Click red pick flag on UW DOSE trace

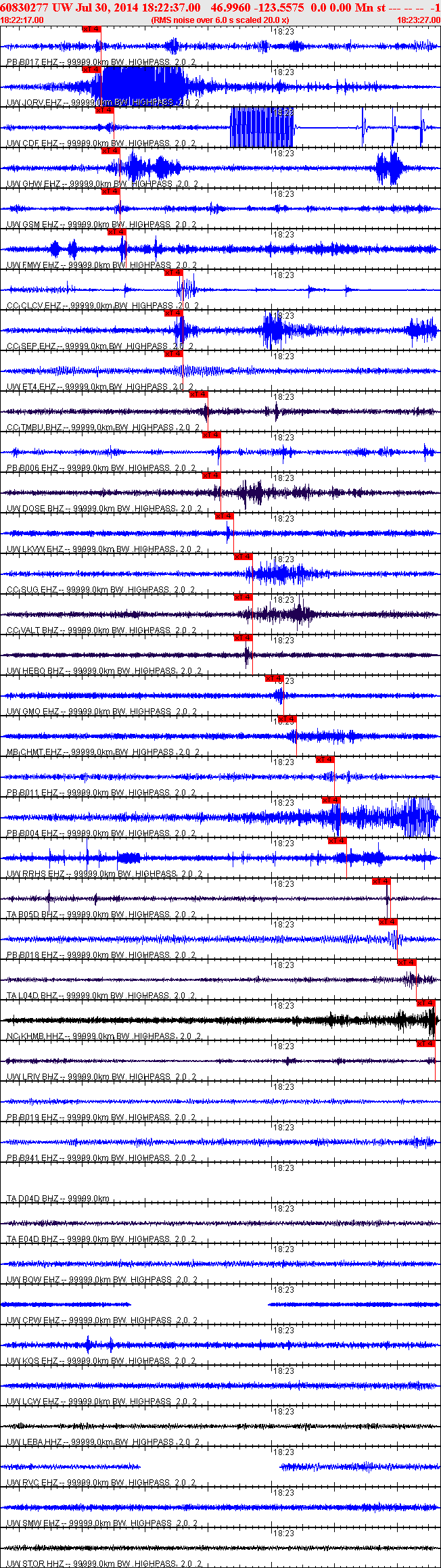212,476
